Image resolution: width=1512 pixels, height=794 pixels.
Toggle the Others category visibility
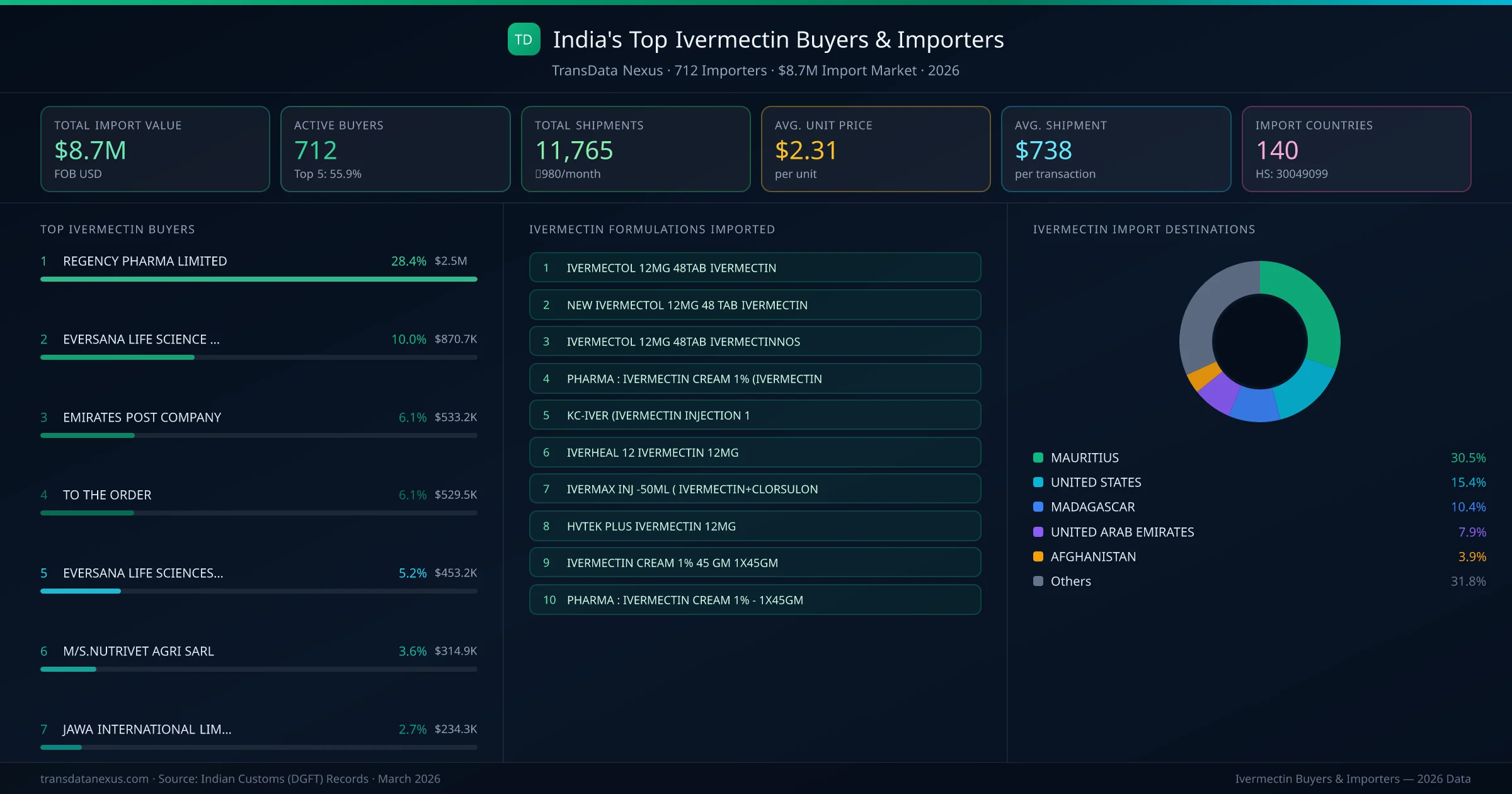1070,581
